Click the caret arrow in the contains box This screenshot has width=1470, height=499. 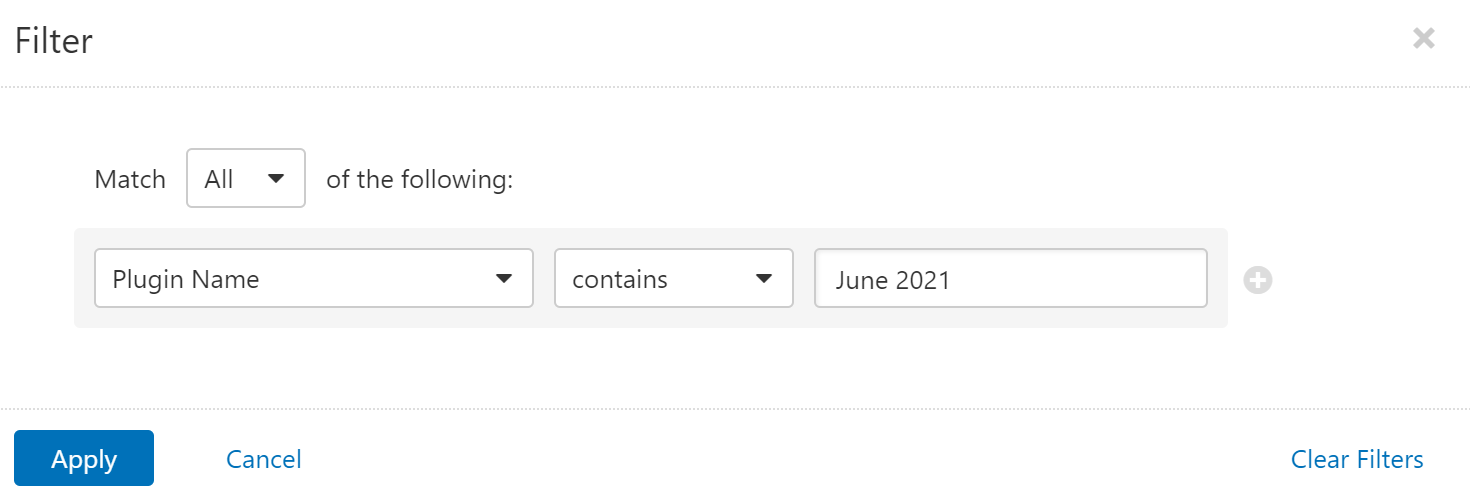(x=764, y=279)
